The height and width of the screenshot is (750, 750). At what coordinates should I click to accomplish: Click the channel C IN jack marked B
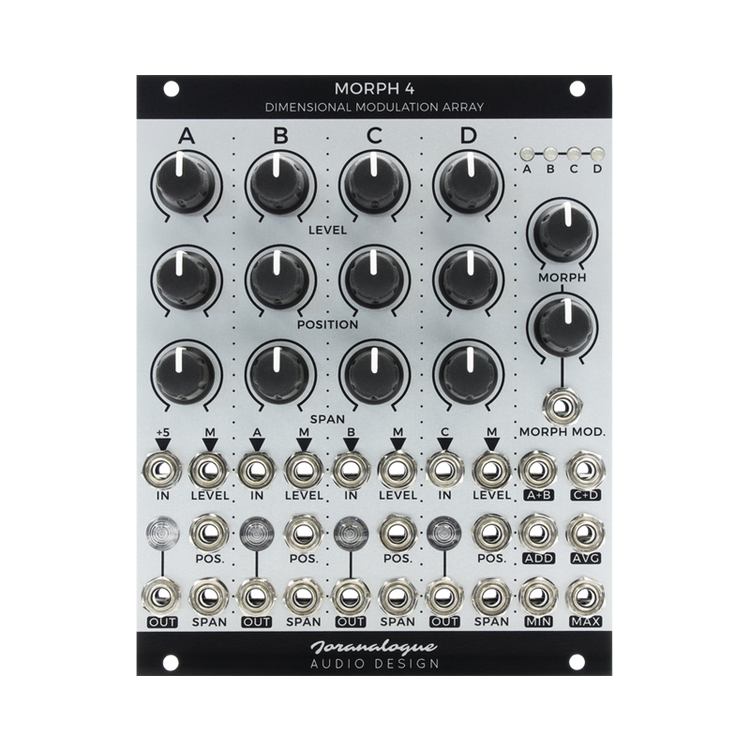351,470
